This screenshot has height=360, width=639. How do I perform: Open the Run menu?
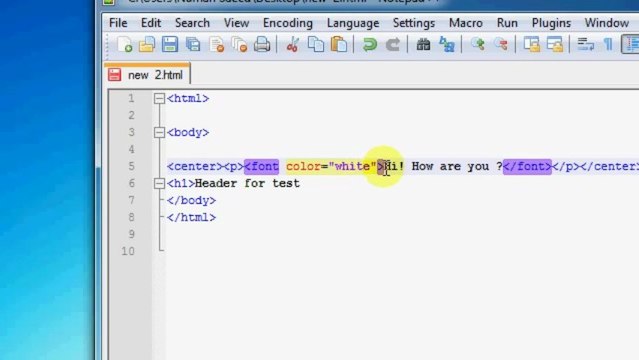(507, 23)
